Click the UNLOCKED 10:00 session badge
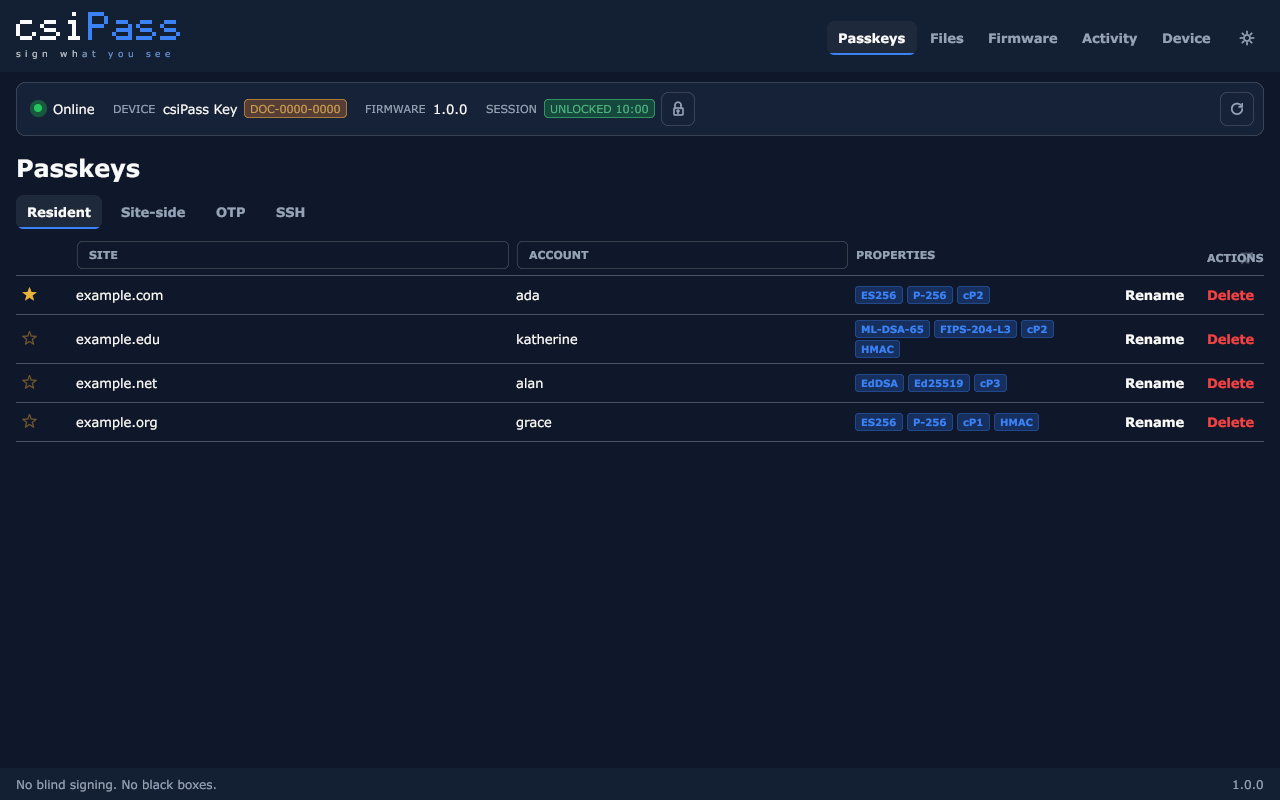The width and height of the screenshot is (1280, 800). [x=599, y=109]
